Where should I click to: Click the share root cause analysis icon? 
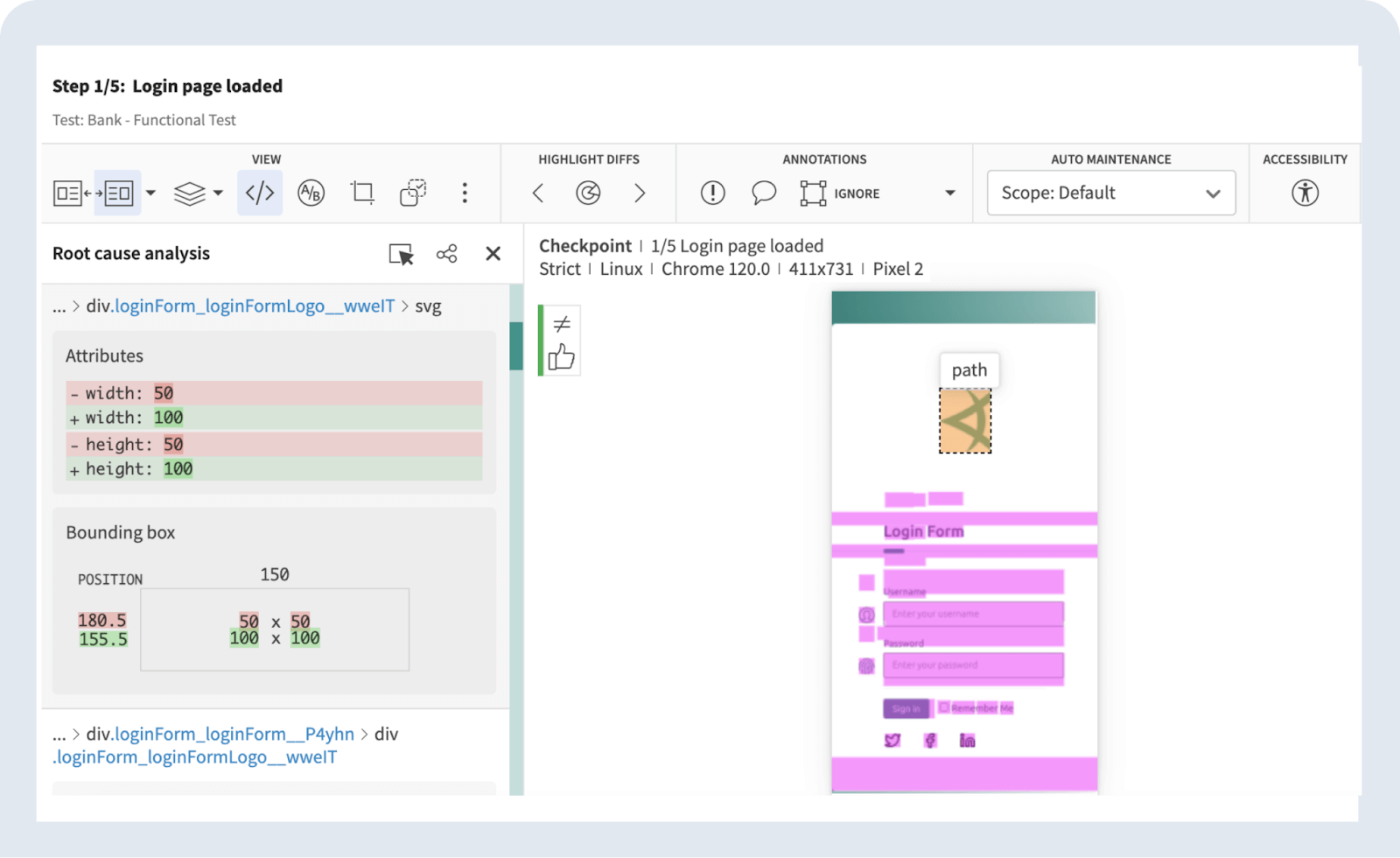click(x=447, y=254)
